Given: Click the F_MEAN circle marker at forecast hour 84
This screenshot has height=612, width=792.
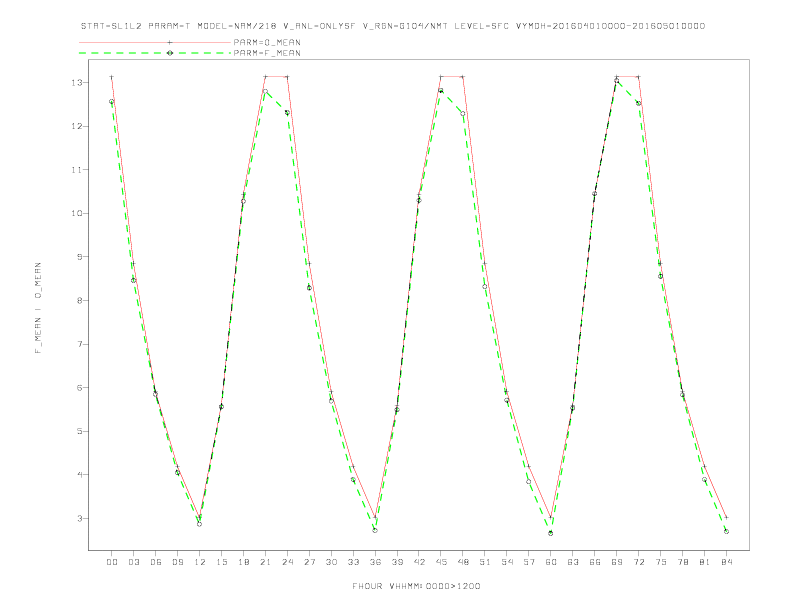Looking at the screenshot, I should tap(726, 531).
